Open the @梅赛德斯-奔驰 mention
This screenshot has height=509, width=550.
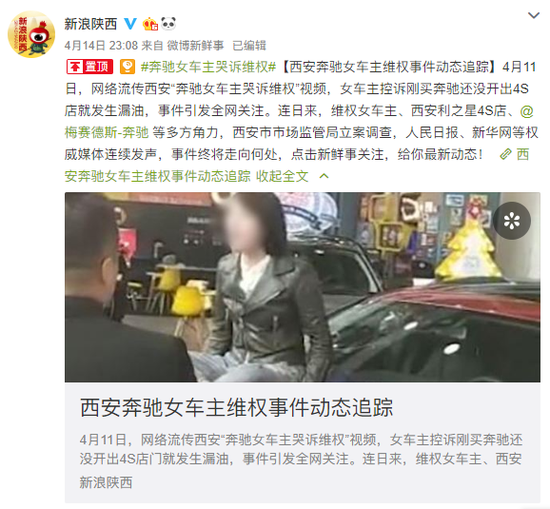click(x=299, y=122)
